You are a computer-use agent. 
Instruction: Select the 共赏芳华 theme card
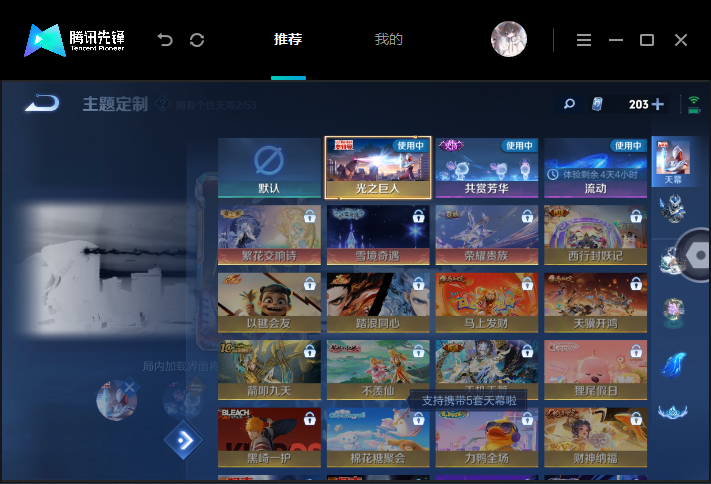(x=487, y=168)
